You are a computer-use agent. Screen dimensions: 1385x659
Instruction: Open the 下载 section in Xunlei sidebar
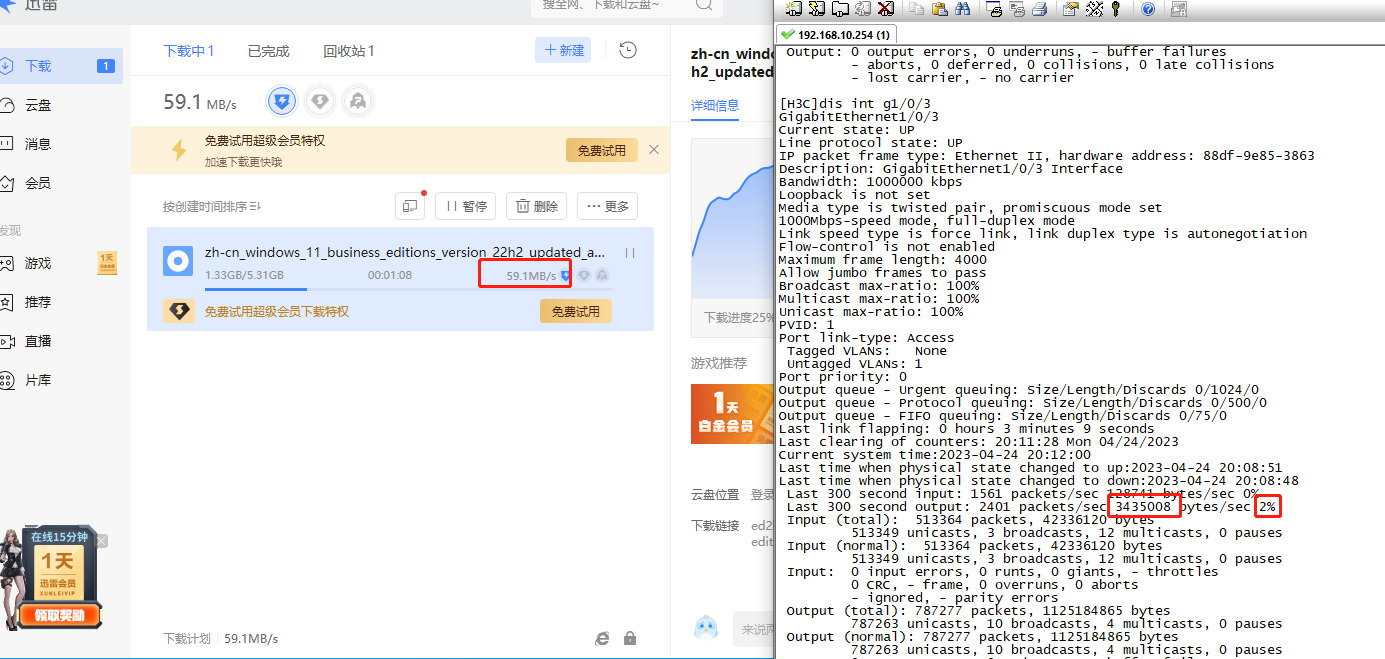click(60, 66)
